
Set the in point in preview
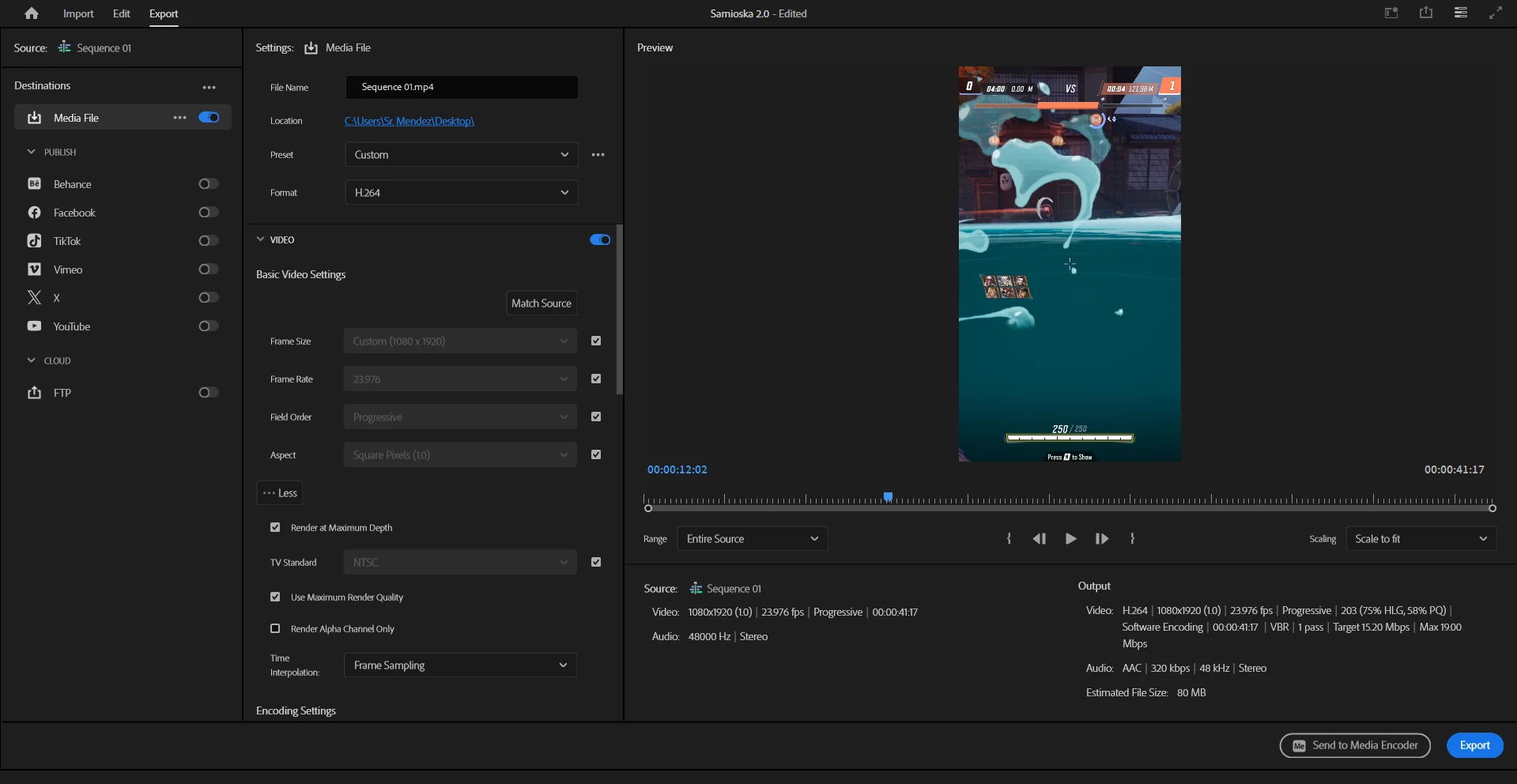coord(1009,539)
